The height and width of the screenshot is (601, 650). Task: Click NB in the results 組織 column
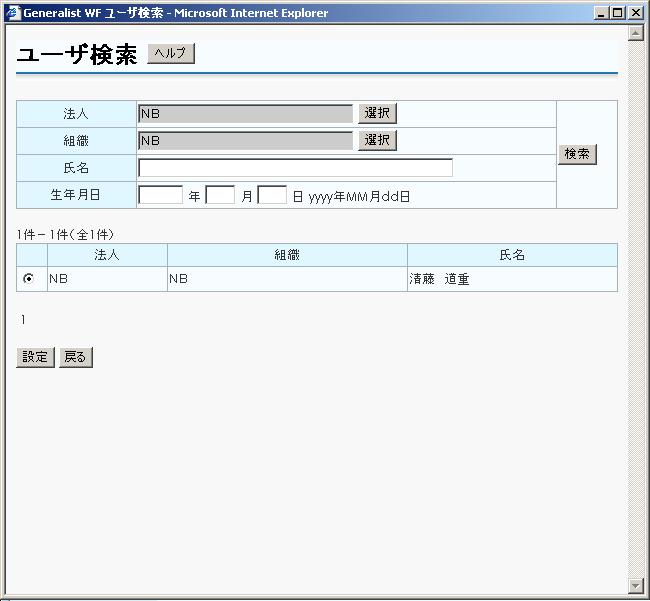pos(178,279)
